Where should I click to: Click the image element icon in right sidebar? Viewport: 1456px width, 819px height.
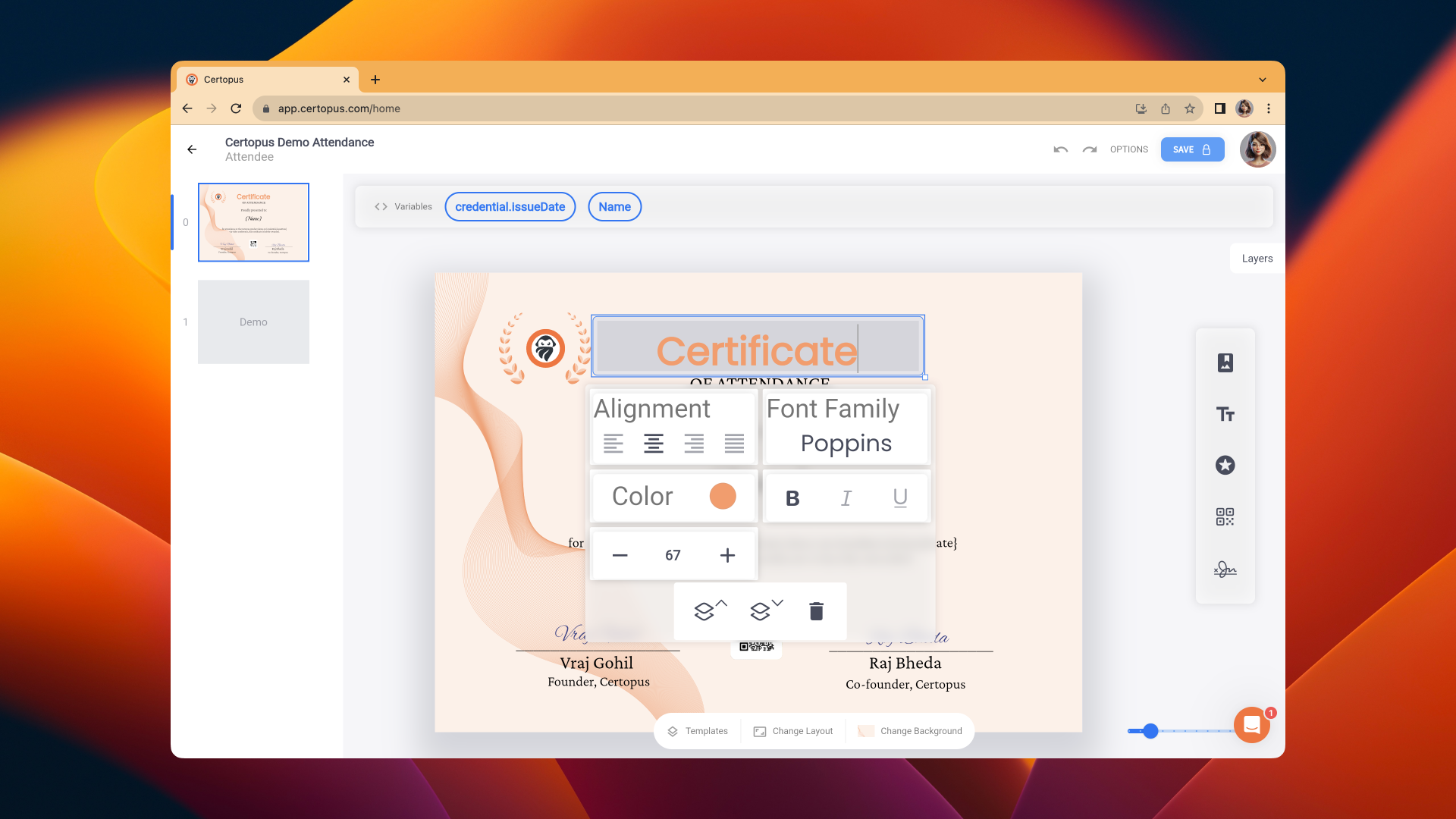tap(1225, 362)
